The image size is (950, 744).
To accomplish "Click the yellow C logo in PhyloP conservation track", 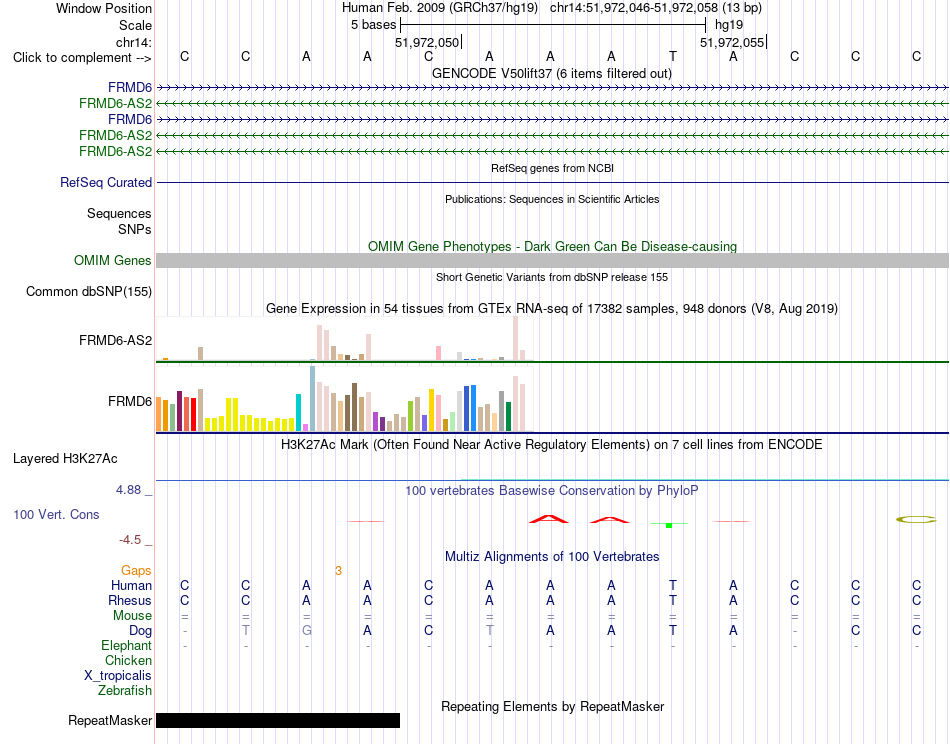I will (x=916, y=519).
